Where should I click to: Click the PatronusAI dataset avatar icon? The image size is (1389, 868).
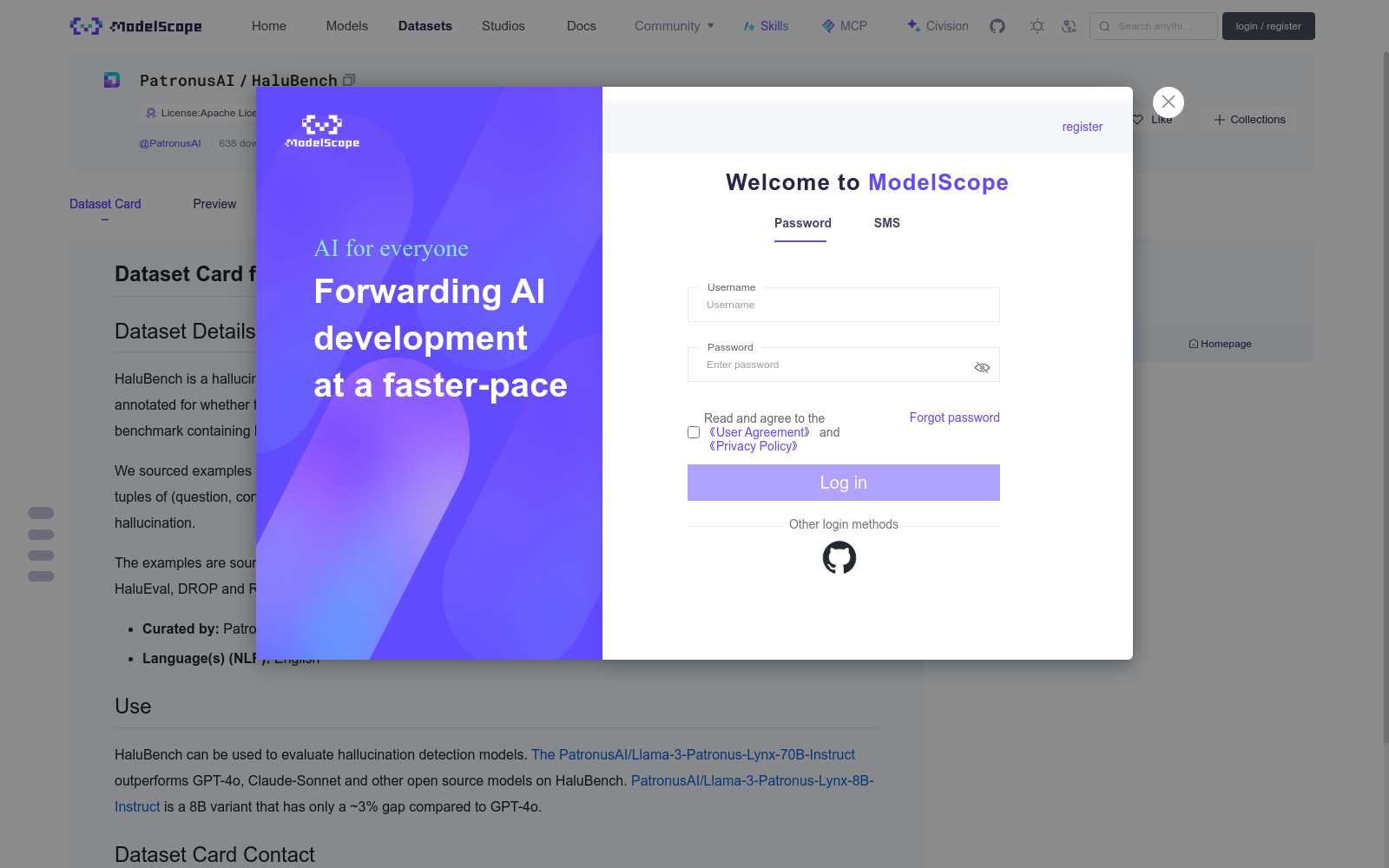(112, 80)
